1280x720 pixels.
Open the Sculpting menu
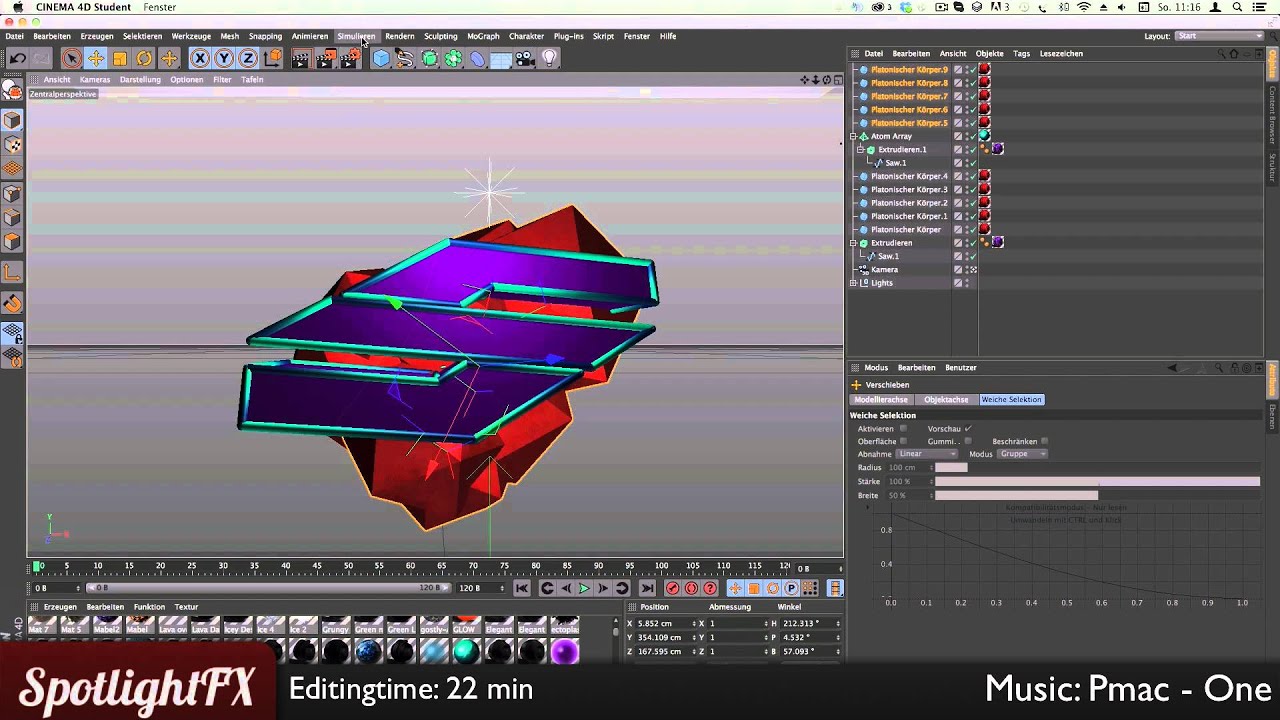coord(440,36)
